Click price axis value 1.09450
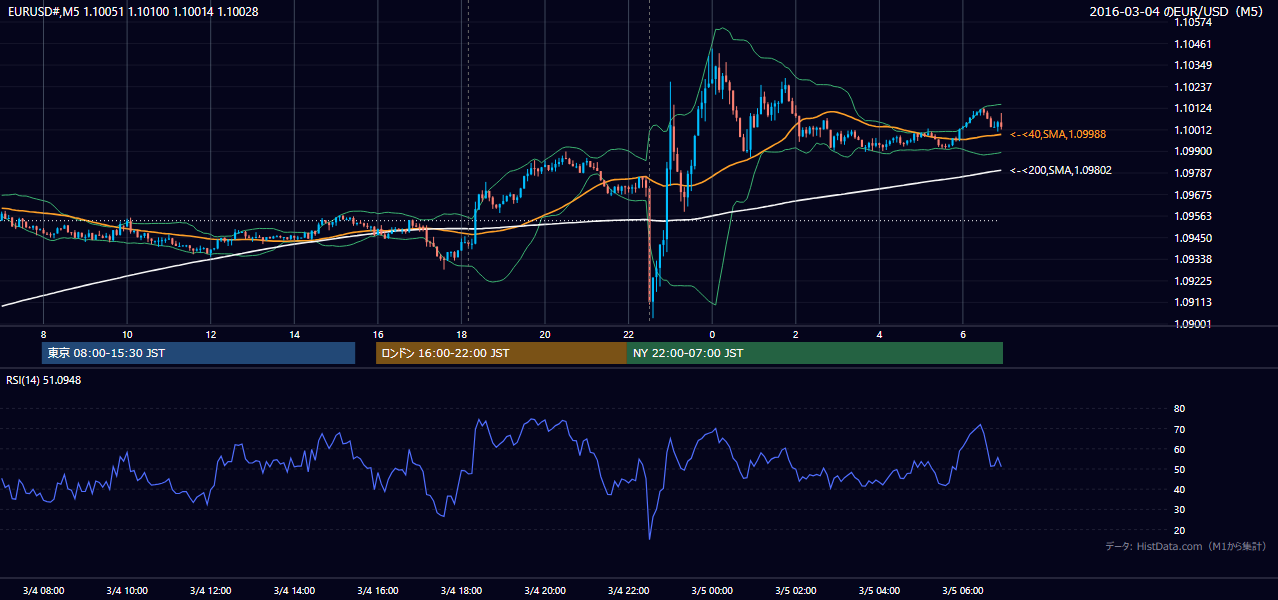1278x600 pixels. (x=1192, y=238)
